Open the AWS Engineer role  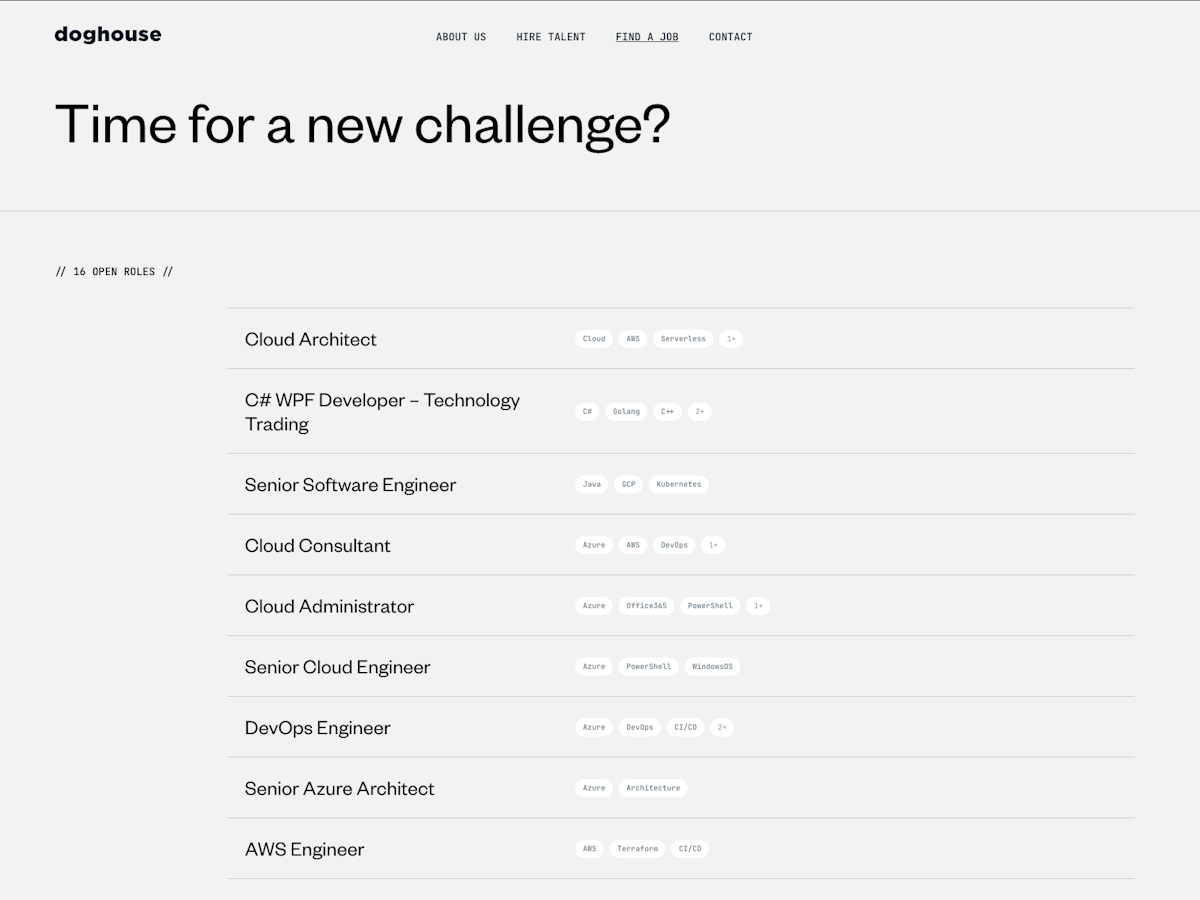coord(680,849)
